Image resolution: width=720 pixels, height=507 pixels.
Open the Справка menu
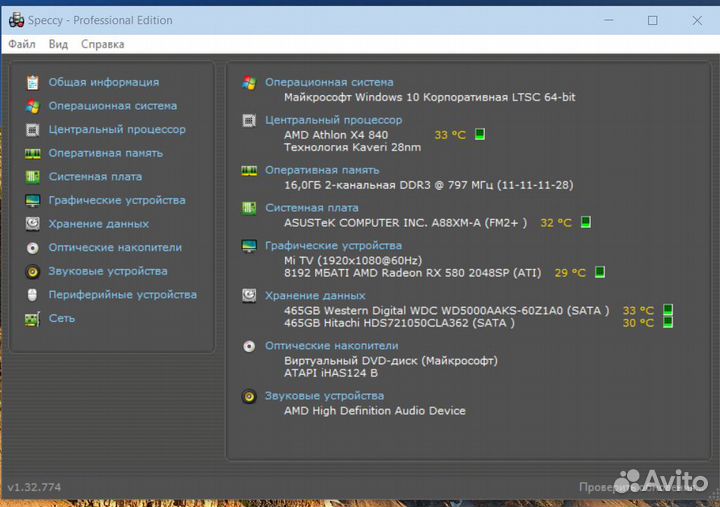point(102,44)
